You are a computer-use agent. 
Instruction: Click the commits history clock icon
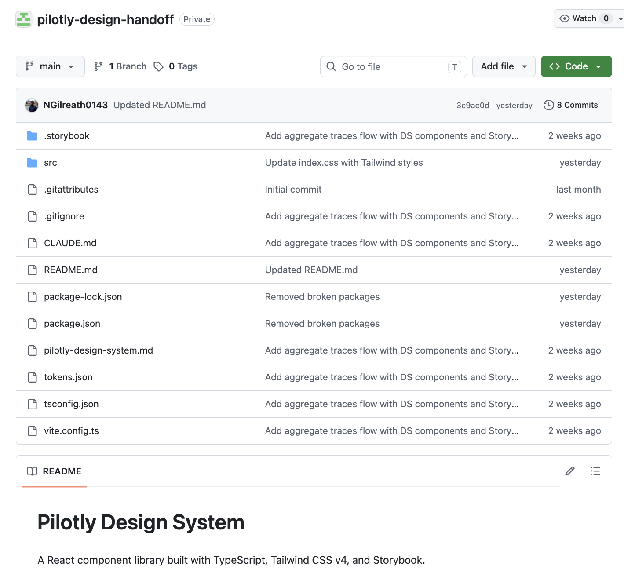[548, 105]
